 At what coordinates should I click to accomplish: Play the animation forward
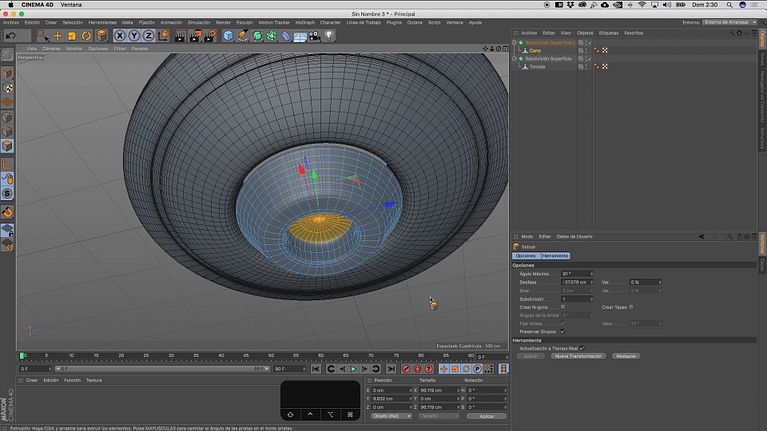(x=353, y=369)
